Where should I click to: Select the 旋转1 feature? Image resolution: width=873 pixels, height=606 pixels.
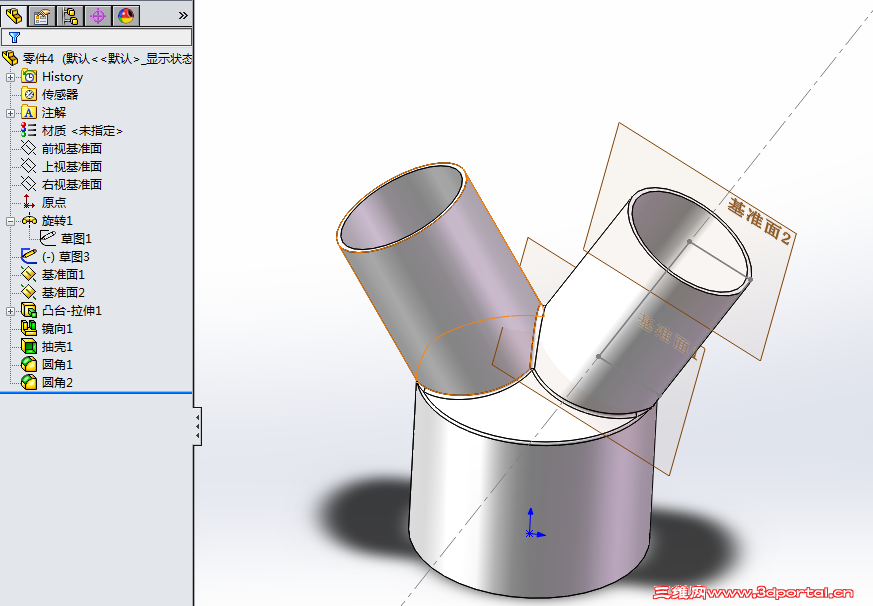point(57,221)
